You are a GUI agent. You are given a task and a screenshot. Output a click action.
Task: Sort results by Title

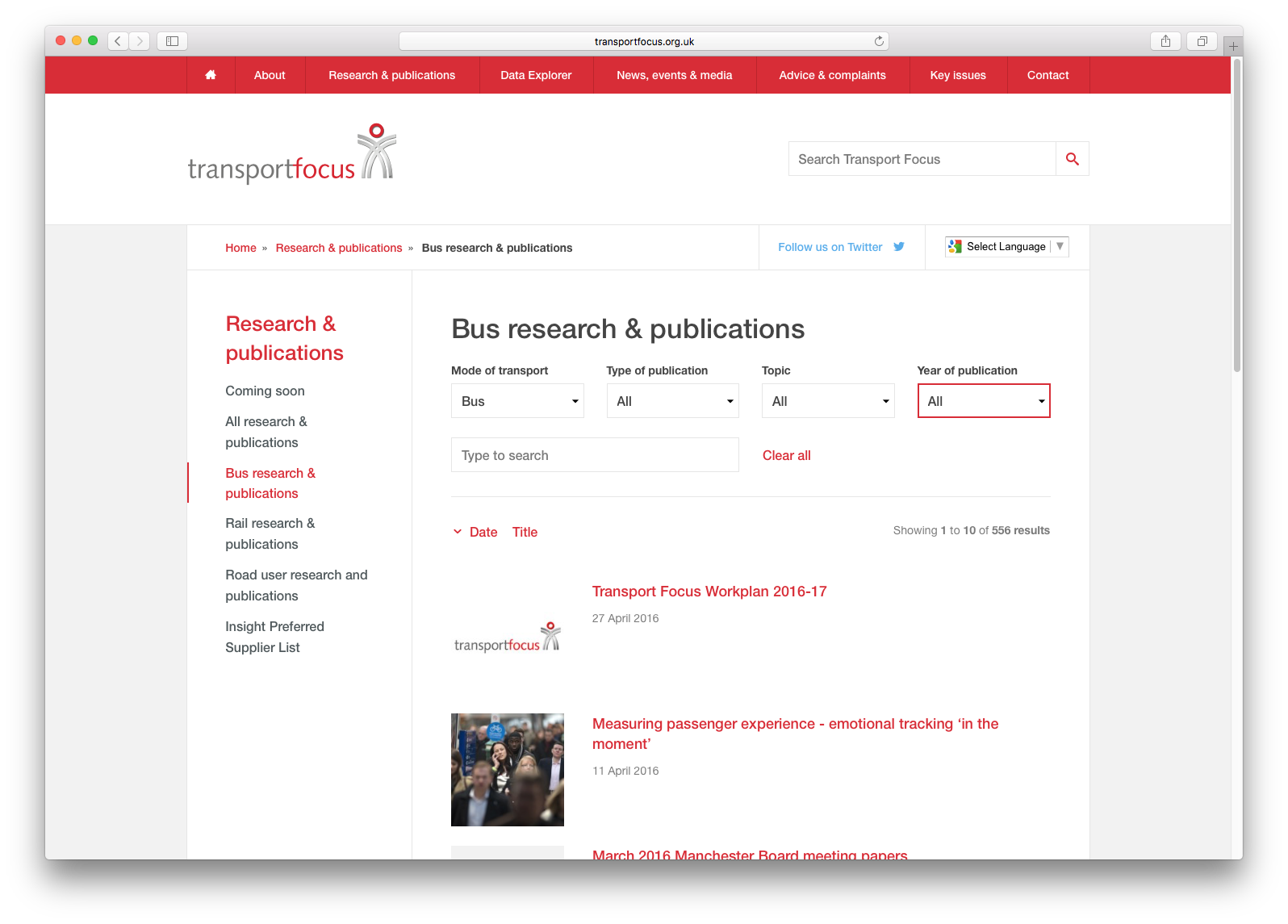[x=525, y=532]
